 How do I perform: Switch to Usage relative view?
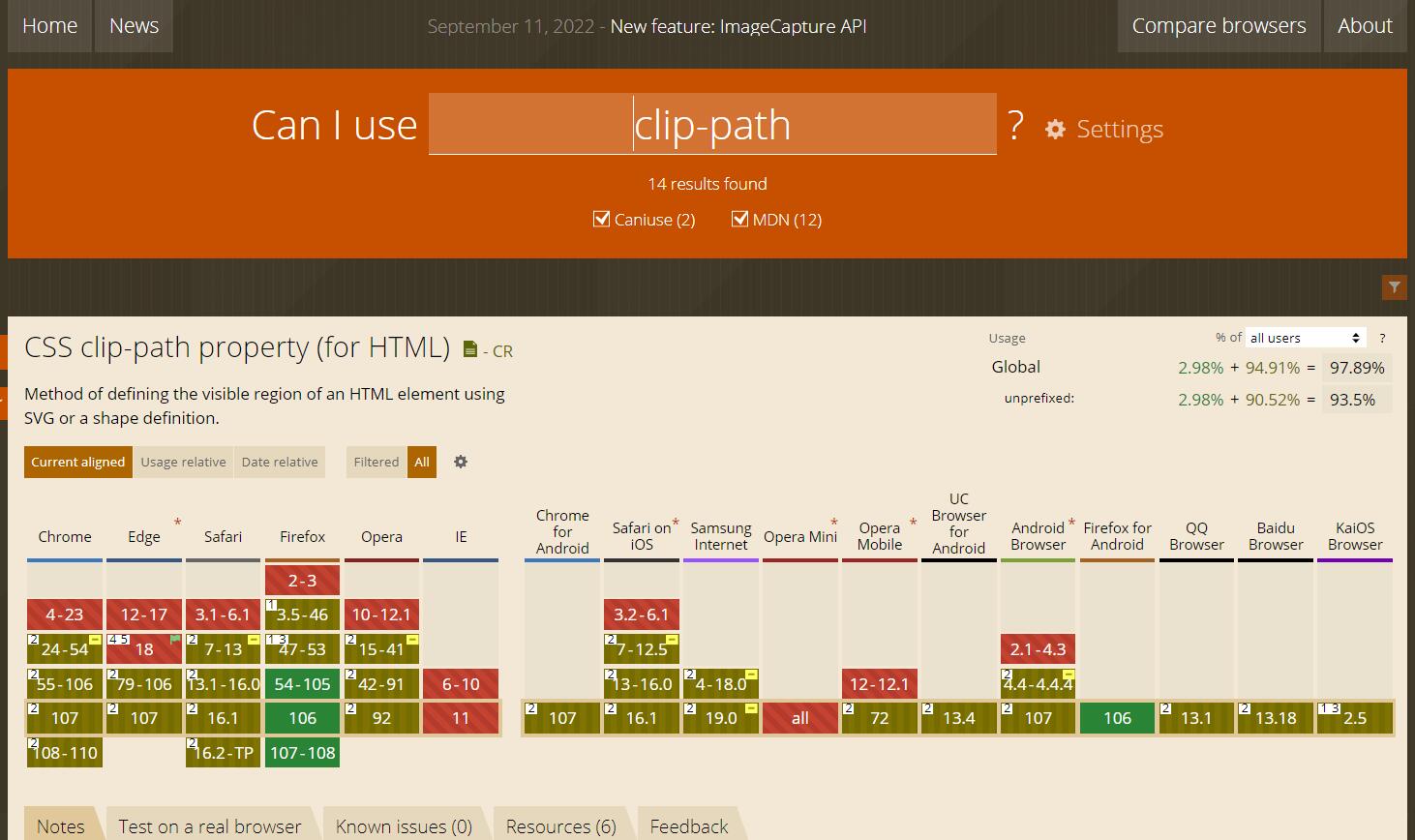pos(183,462)
